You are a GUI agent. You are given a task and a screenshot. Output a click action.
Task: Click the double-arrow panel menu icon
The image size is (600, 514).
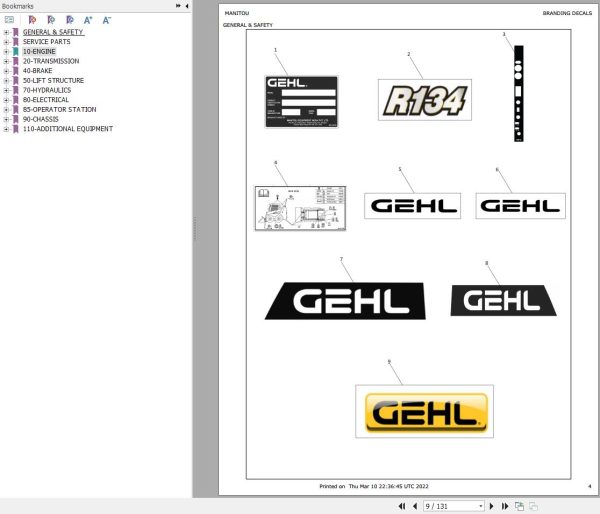(x=178, y=6)
